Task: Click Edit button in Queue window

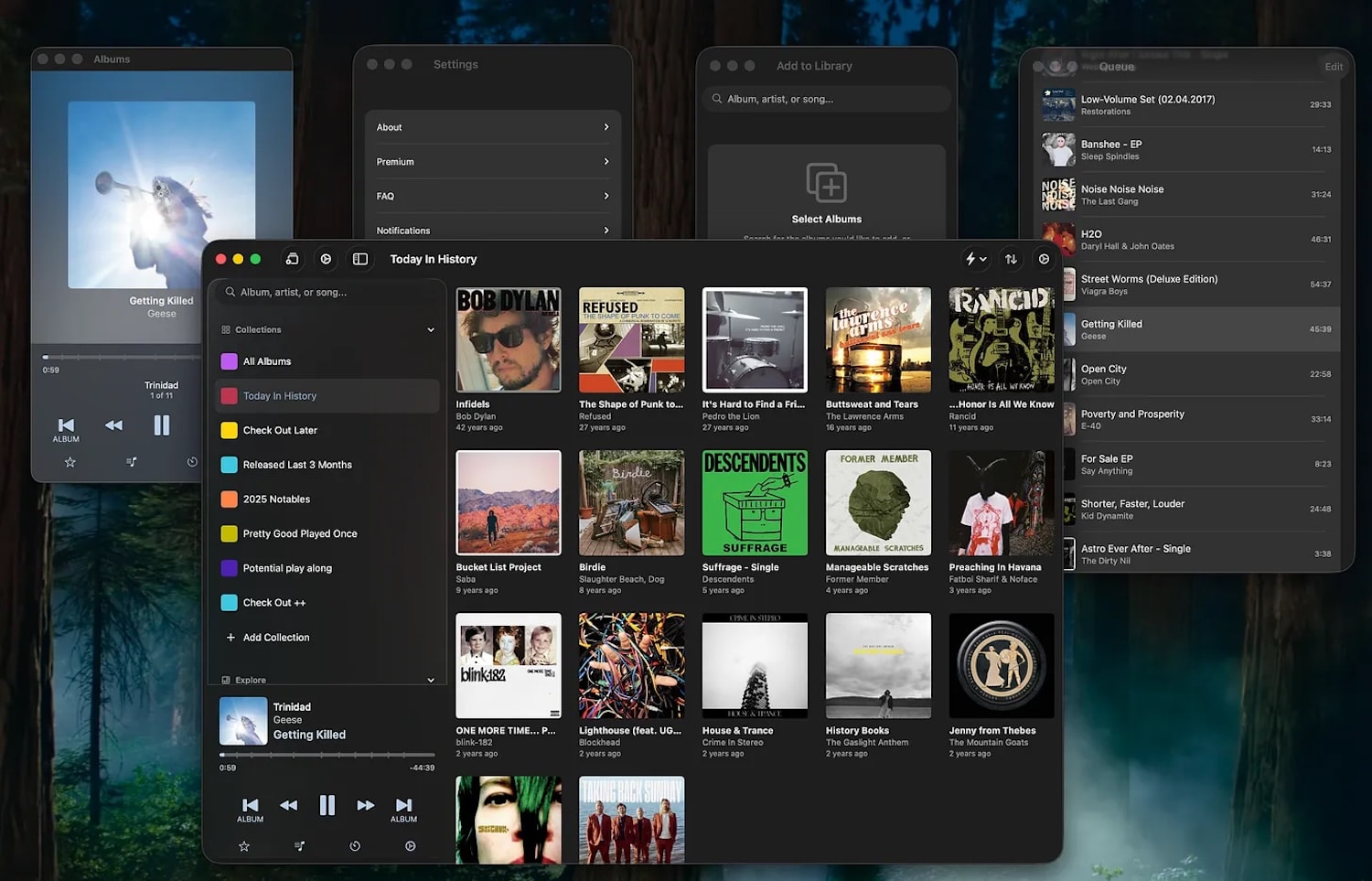Action: (x=1334, y=67)
